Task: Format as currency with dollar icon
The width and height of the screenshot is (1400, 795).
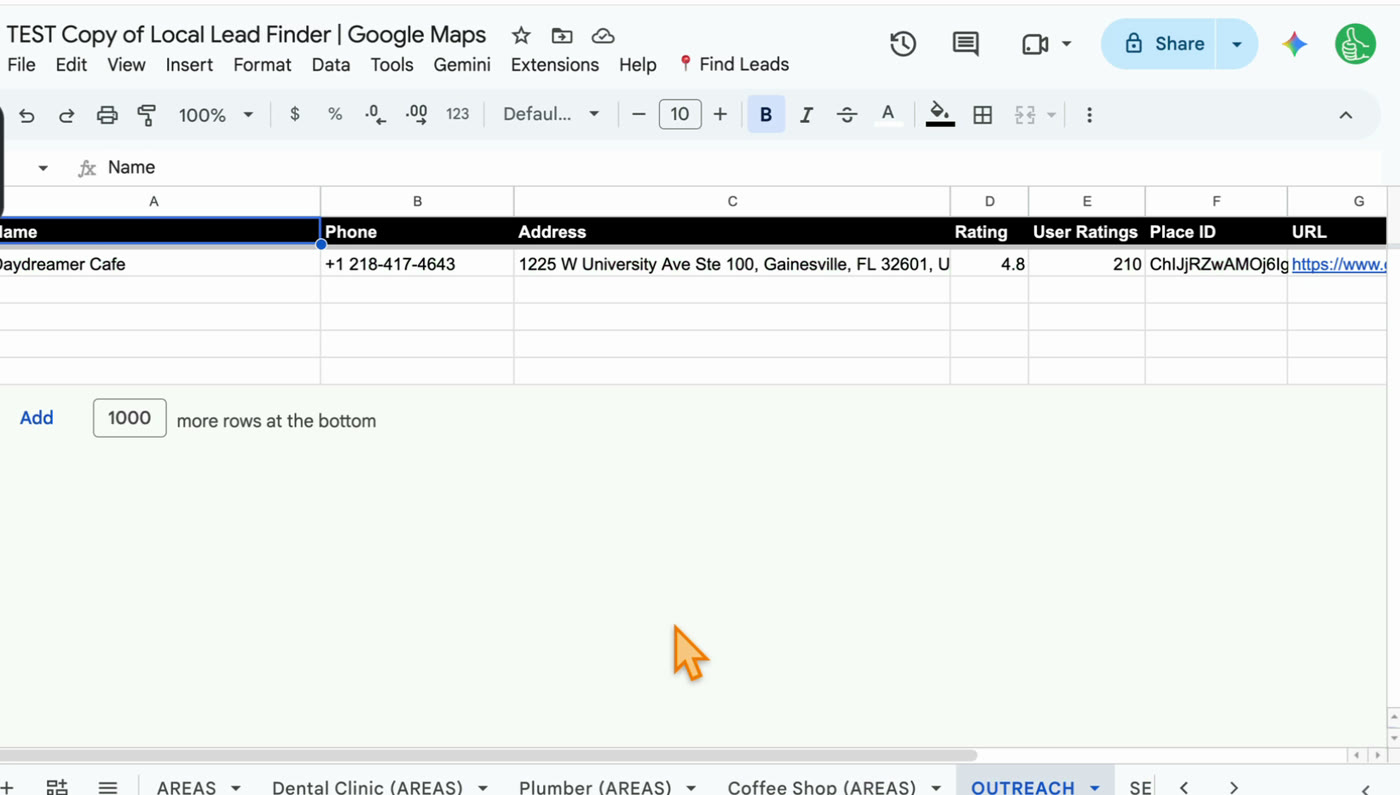Action: click(x=294, y=114)
